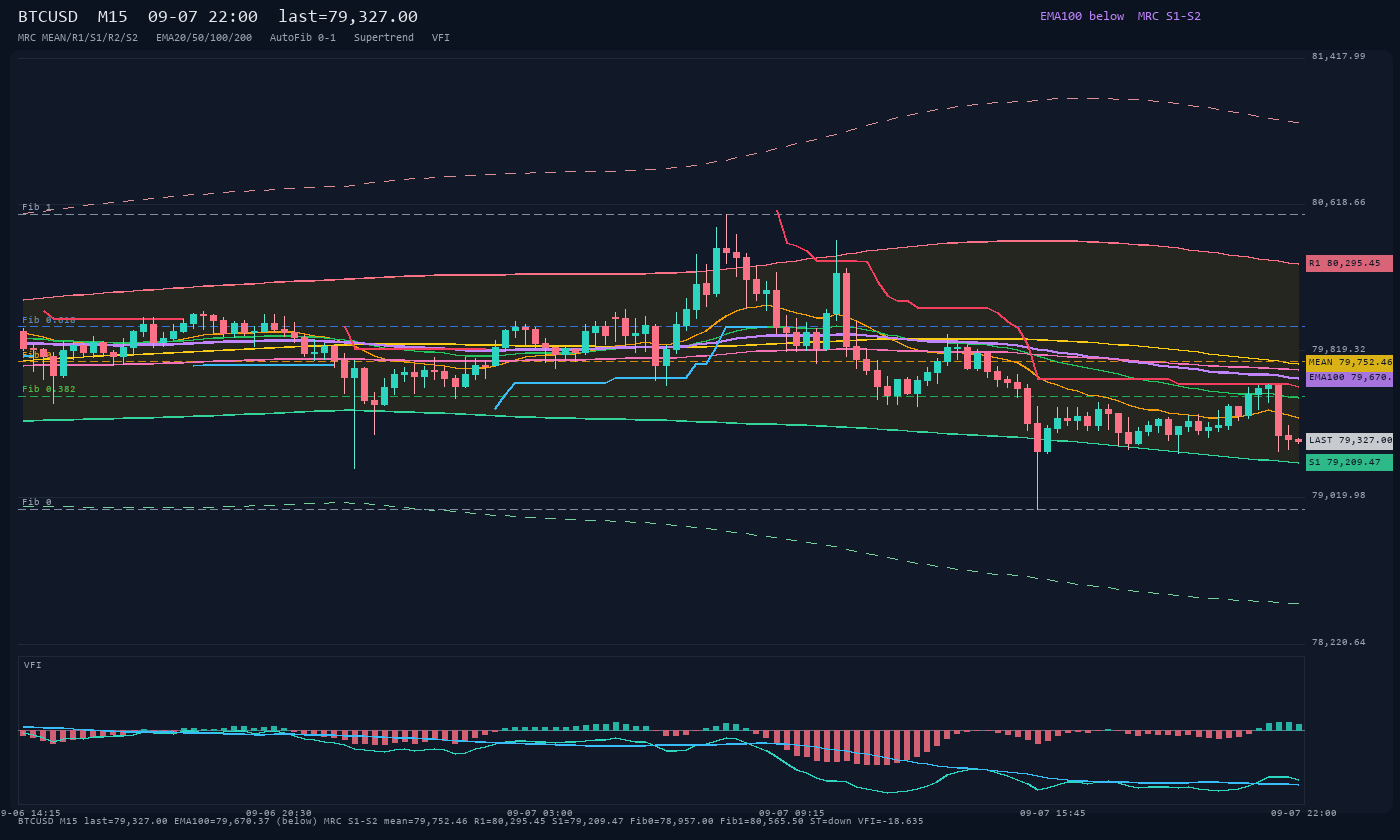This screenshot has width=1400, height=840.
Task: Click the R1 80,295.45 price tag
Action: [1349, 263]
